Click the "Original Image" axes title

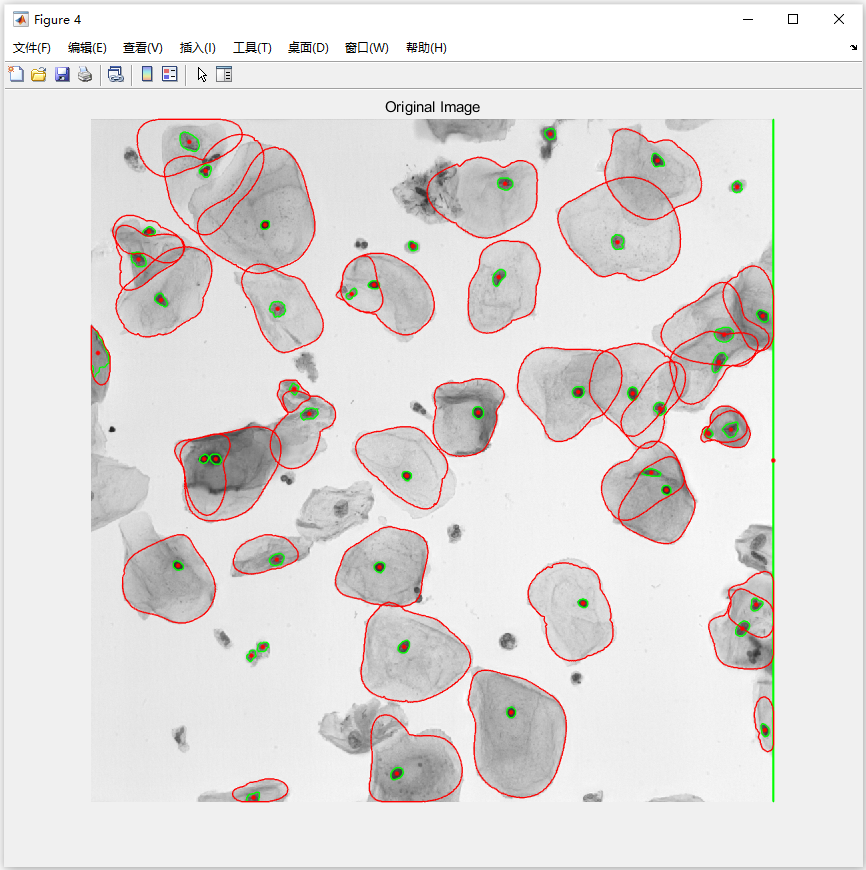(x=432, y=107)
